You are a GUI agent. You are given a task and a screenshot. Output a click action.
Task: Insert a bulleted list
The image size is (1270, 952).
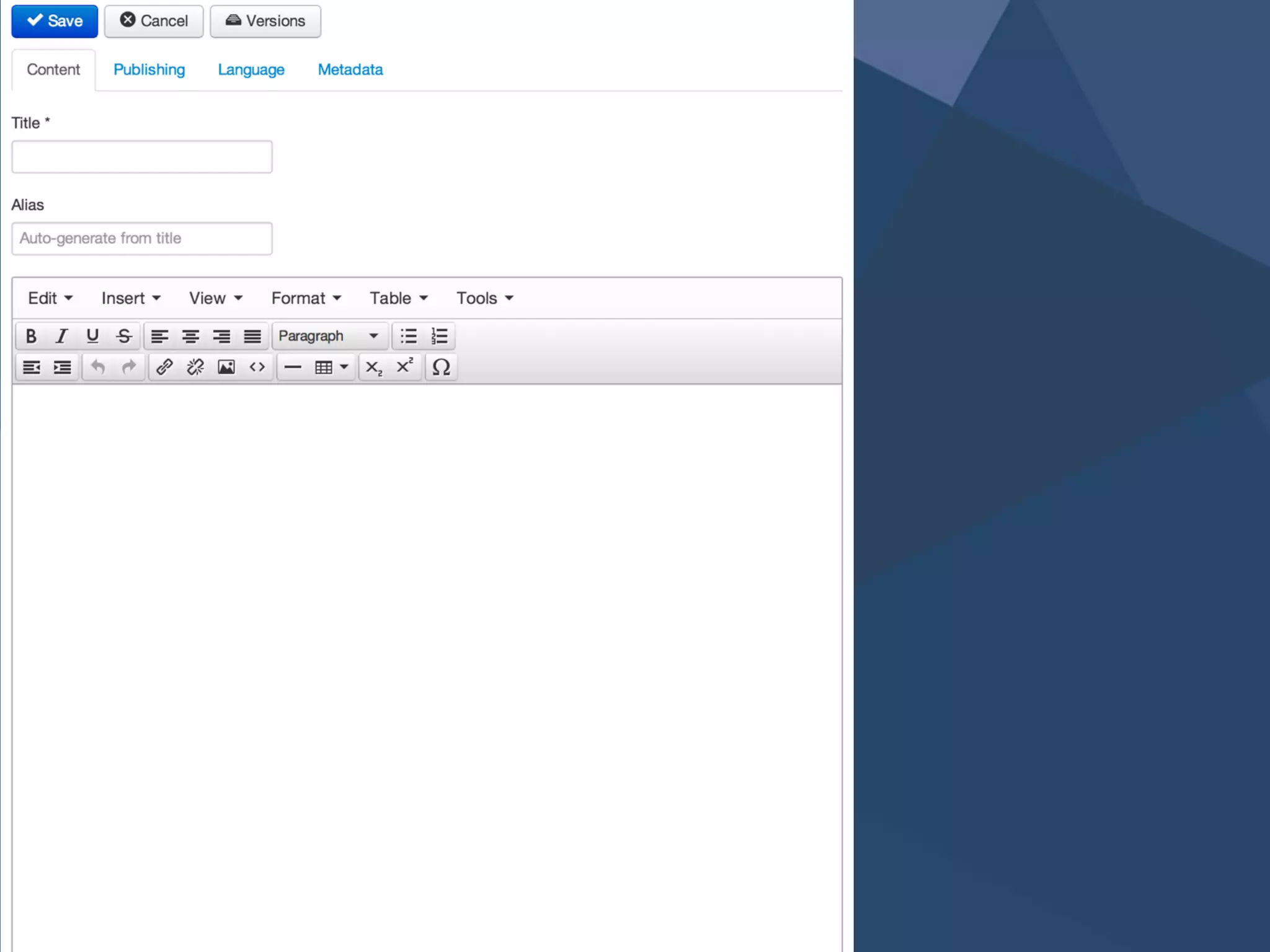point(409,336)
